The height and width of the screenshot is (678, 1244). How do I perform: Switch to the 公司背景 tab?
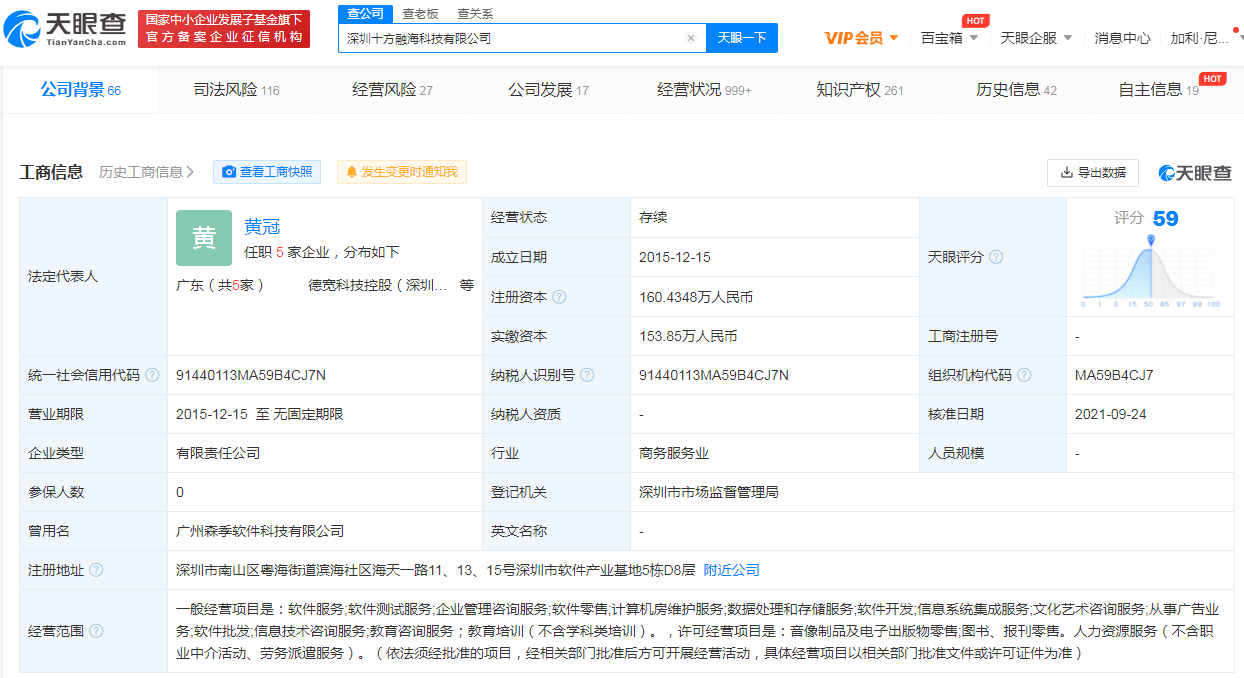(x=80, y=90)
